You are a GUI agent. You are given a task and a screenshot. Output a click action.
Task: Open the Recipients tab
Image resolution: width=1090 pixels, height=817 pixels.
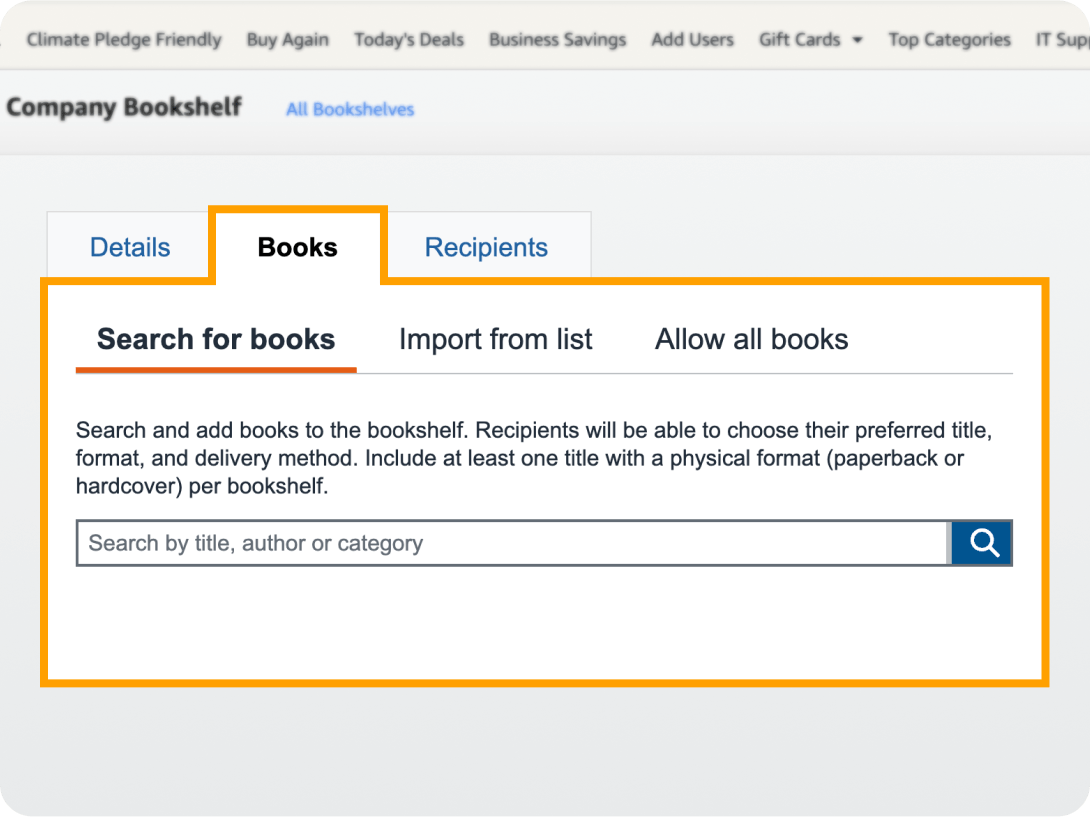coord(486,247)
